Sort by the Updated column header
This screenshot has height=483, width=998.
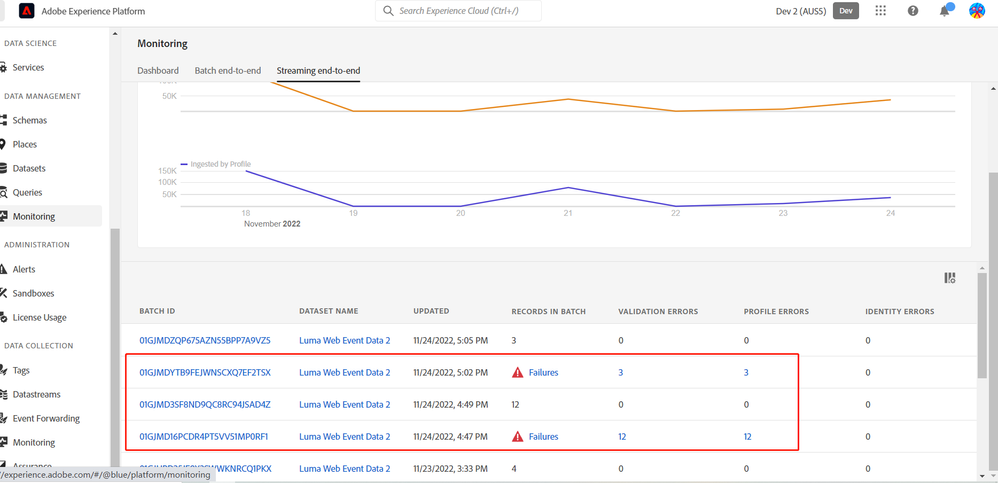coord(431,312)
